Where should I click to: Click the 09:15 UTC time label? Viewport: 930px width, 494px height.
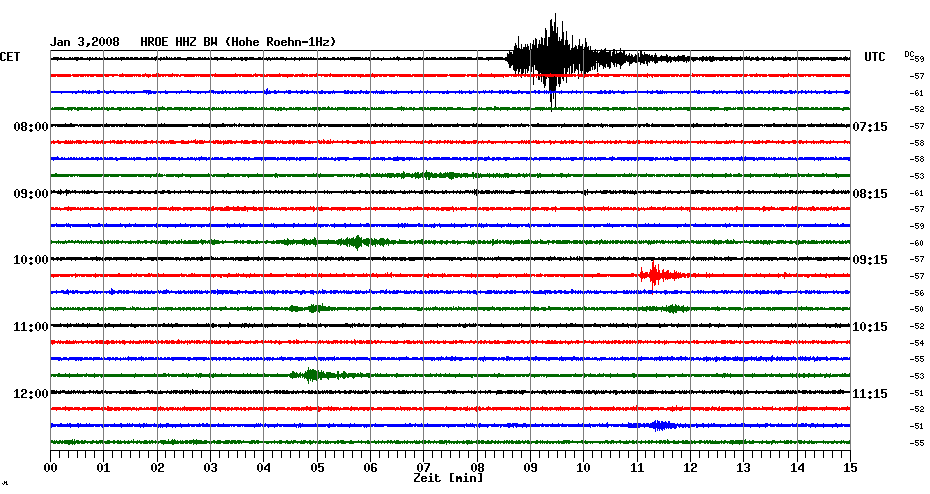coord(870,260)
